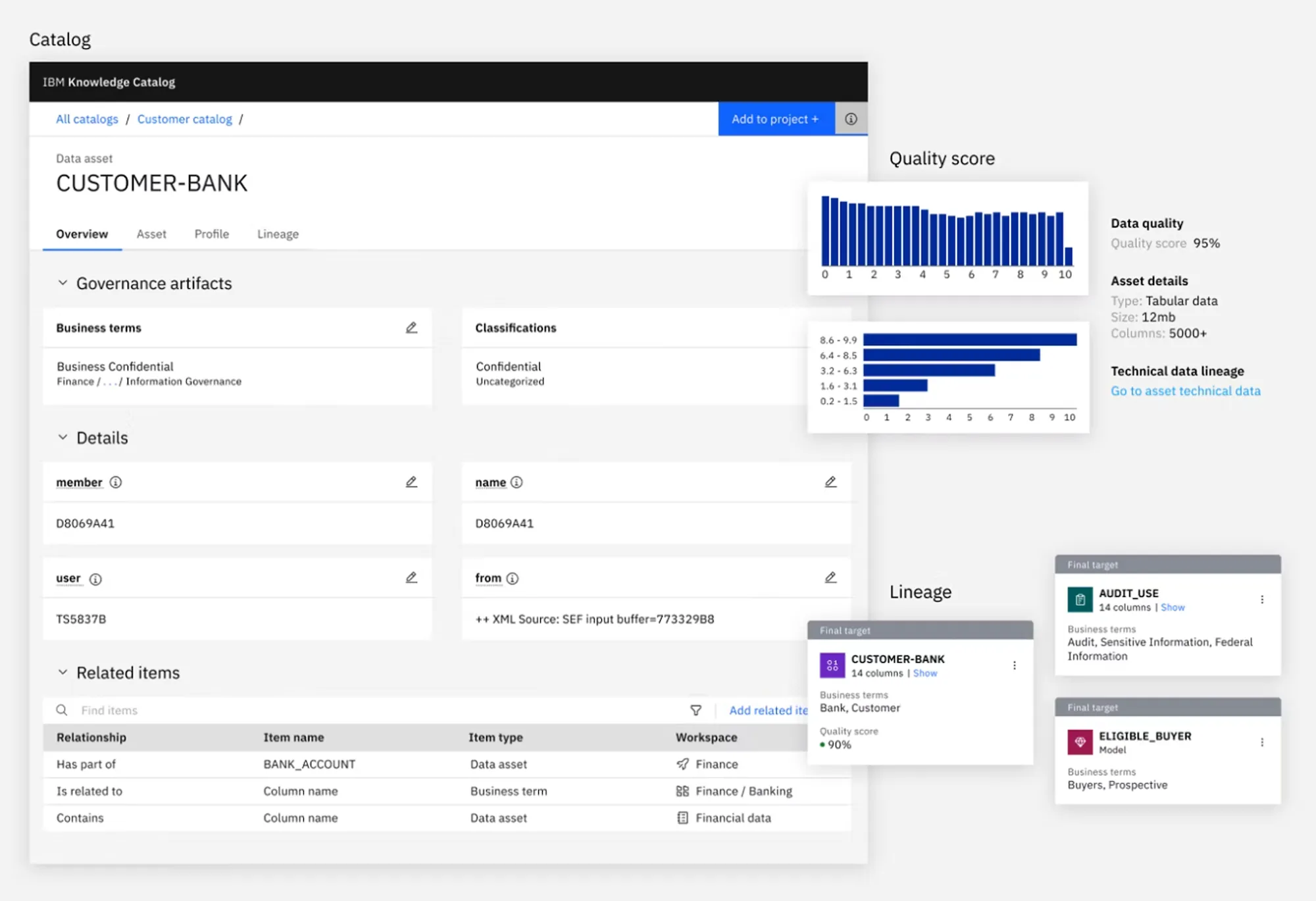Open the Profile tab

pyautogui.click(x=212, y=234)
